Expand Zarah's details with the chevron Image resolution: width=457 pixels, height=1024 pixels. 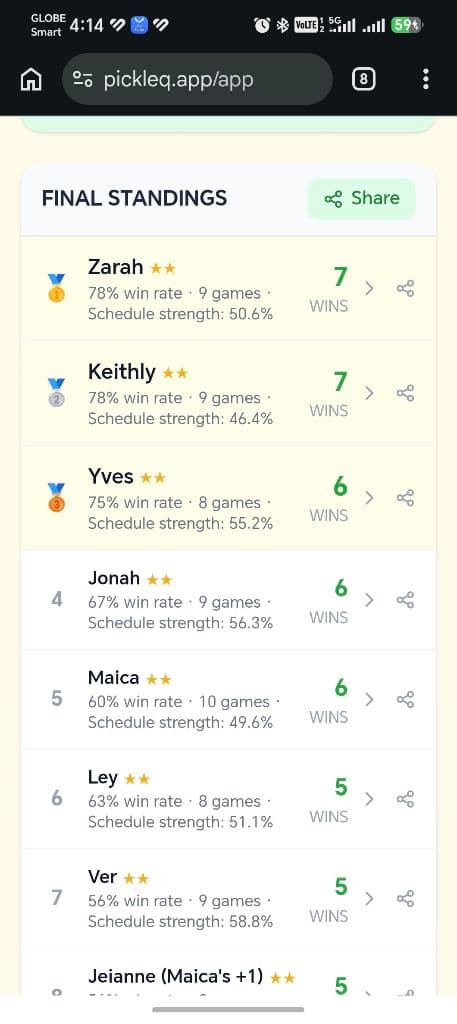coord(370,289)
